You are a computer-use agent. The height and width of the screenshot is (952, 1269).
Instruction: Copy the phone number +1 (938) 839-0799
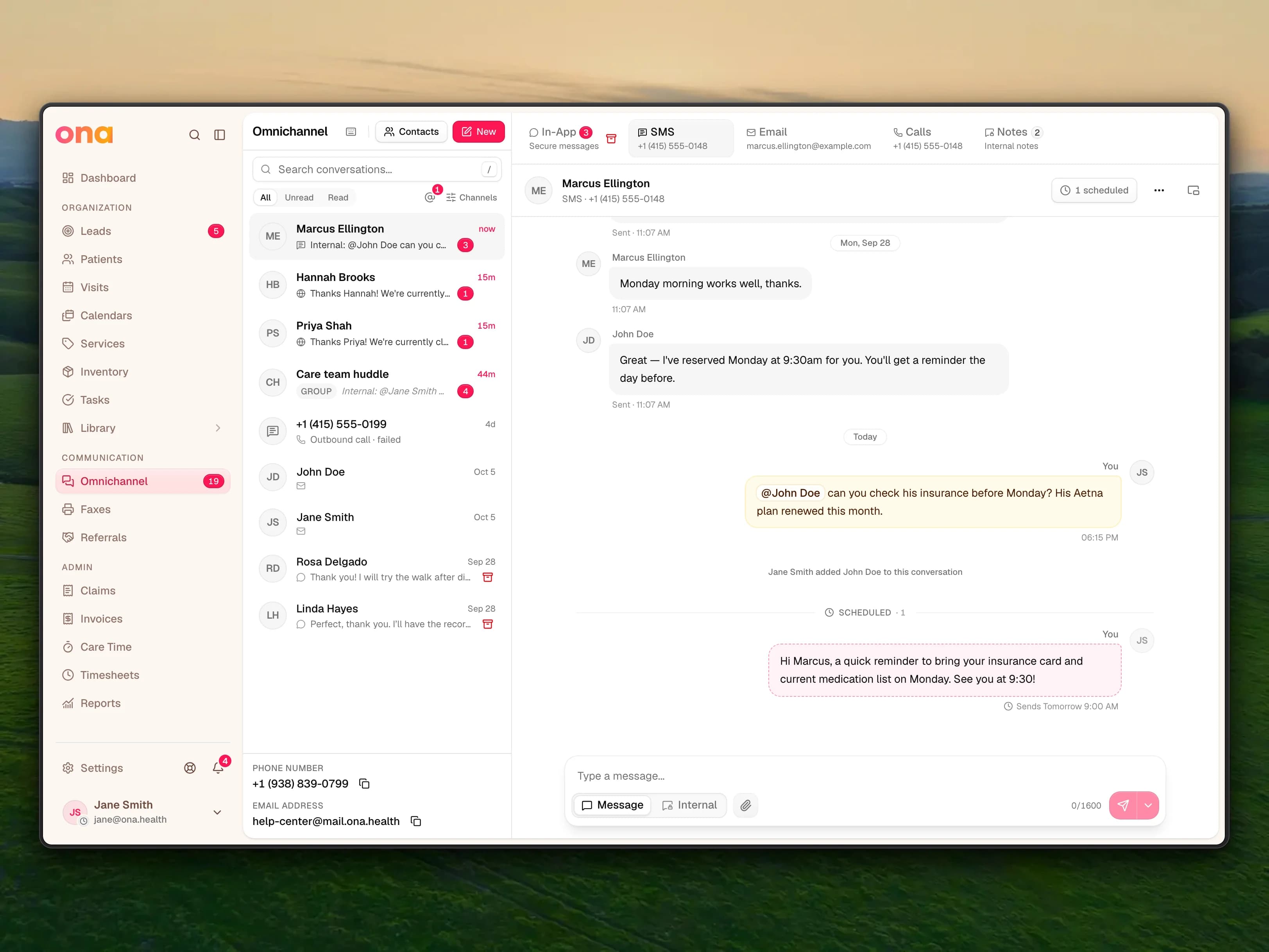(x=364, y=784)
